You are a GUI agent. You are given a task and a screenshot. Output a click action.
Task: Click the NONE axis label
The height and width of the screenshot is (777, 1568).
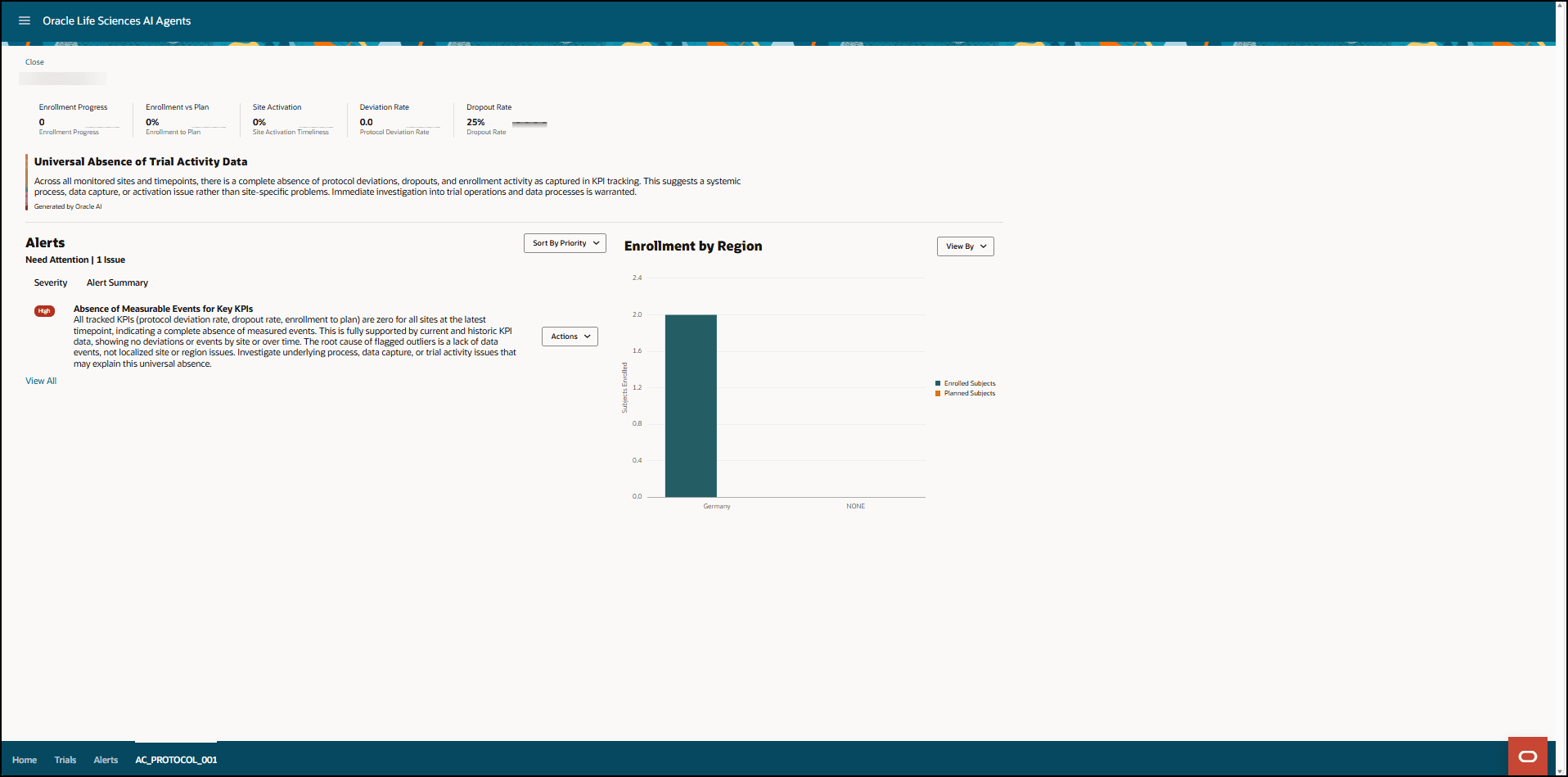pyautogui.click(x=856, y=506)
